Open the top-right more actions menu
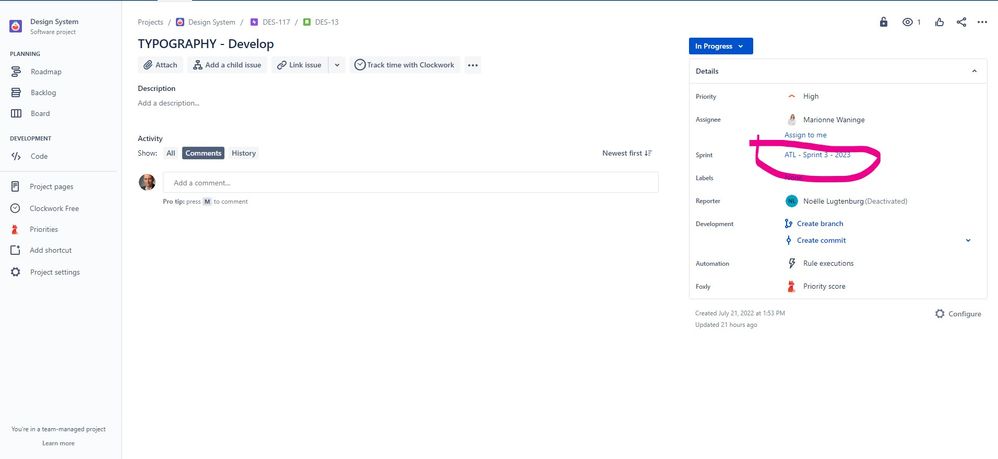This screenshot has height=459, width=998. pyautogui.click(x=982, y=22)
